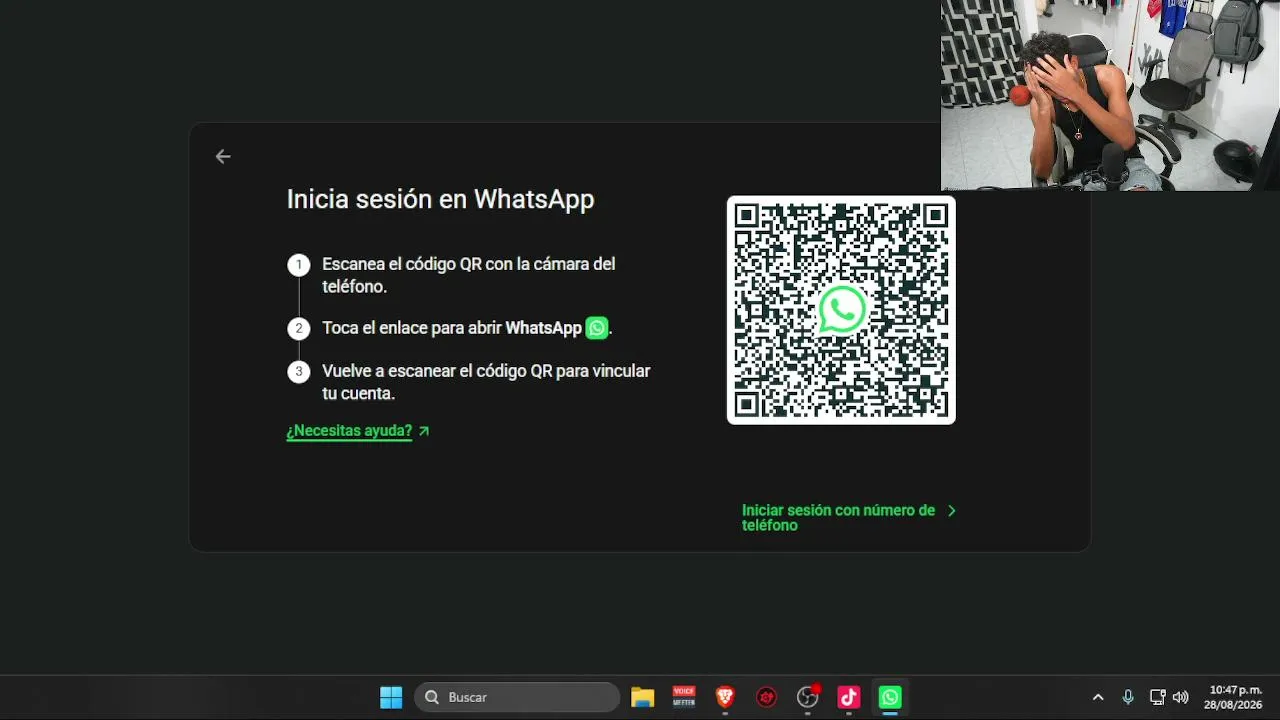
Task: Click the Buscar search box in taskbar
Action: (x=517, y=697)
